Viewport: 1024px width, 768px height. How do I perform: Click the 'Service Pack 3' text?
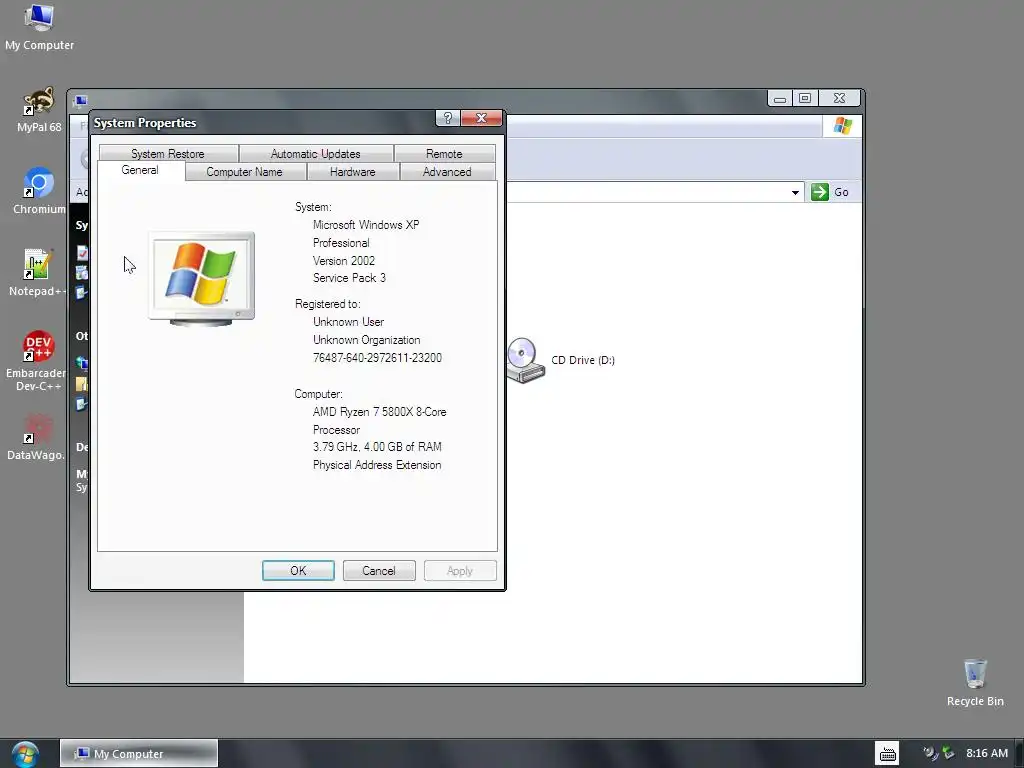pos(349,278)
